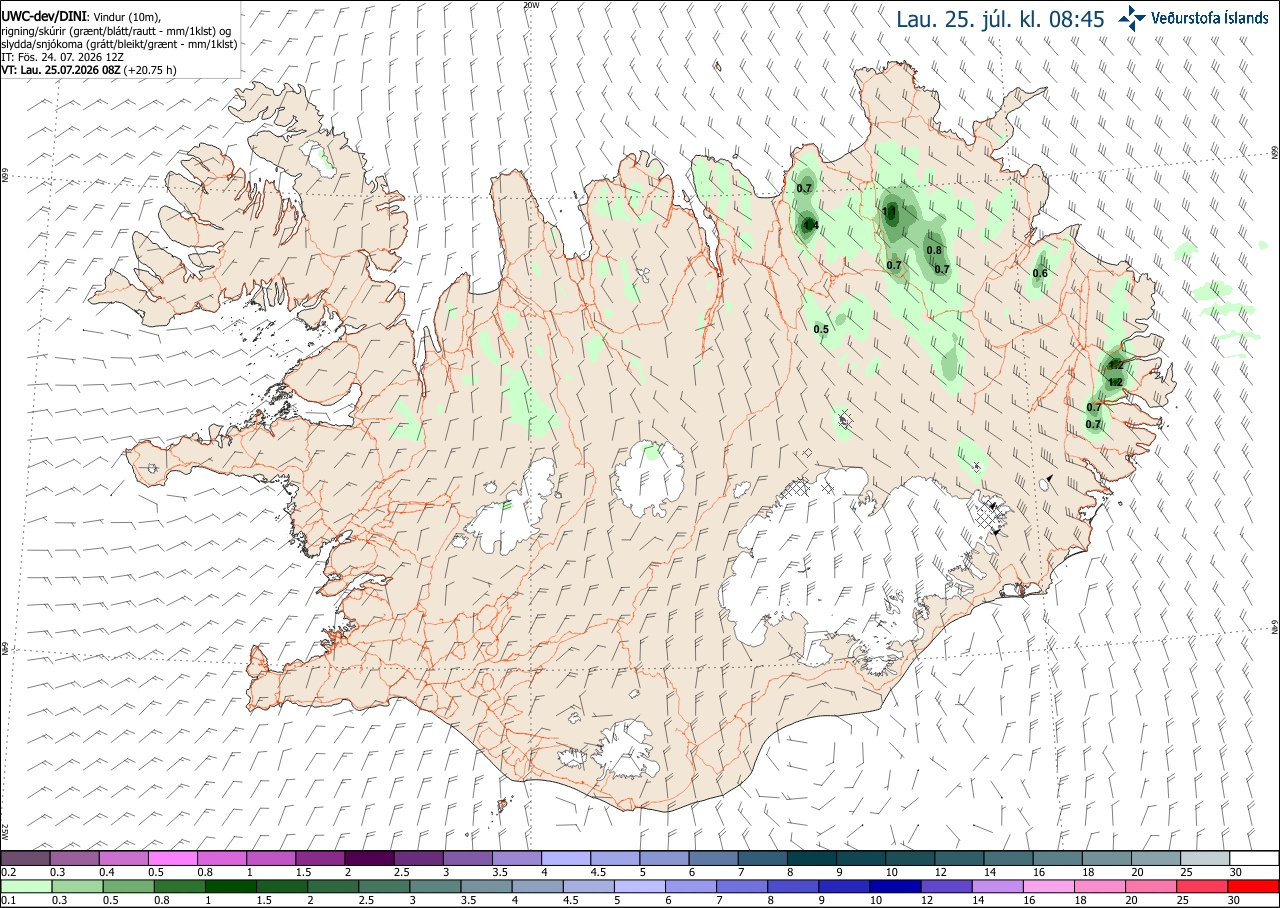This screenshot has width=1280, height=908.
Task: Pick the bright pink swatch between 0.5 and 0.8
Action: [172, 858]
